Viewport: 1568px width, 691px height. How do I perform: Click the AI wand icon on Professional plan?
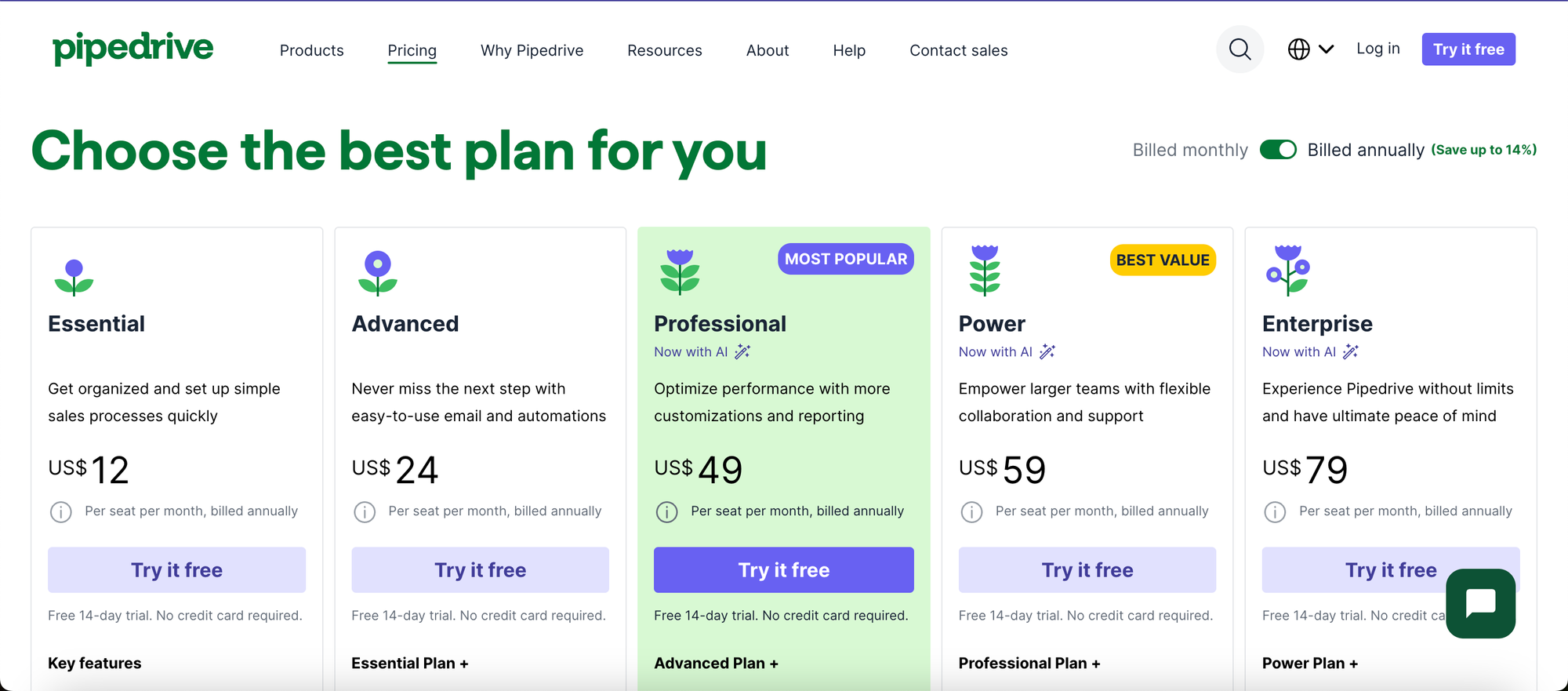pos(742,351)
